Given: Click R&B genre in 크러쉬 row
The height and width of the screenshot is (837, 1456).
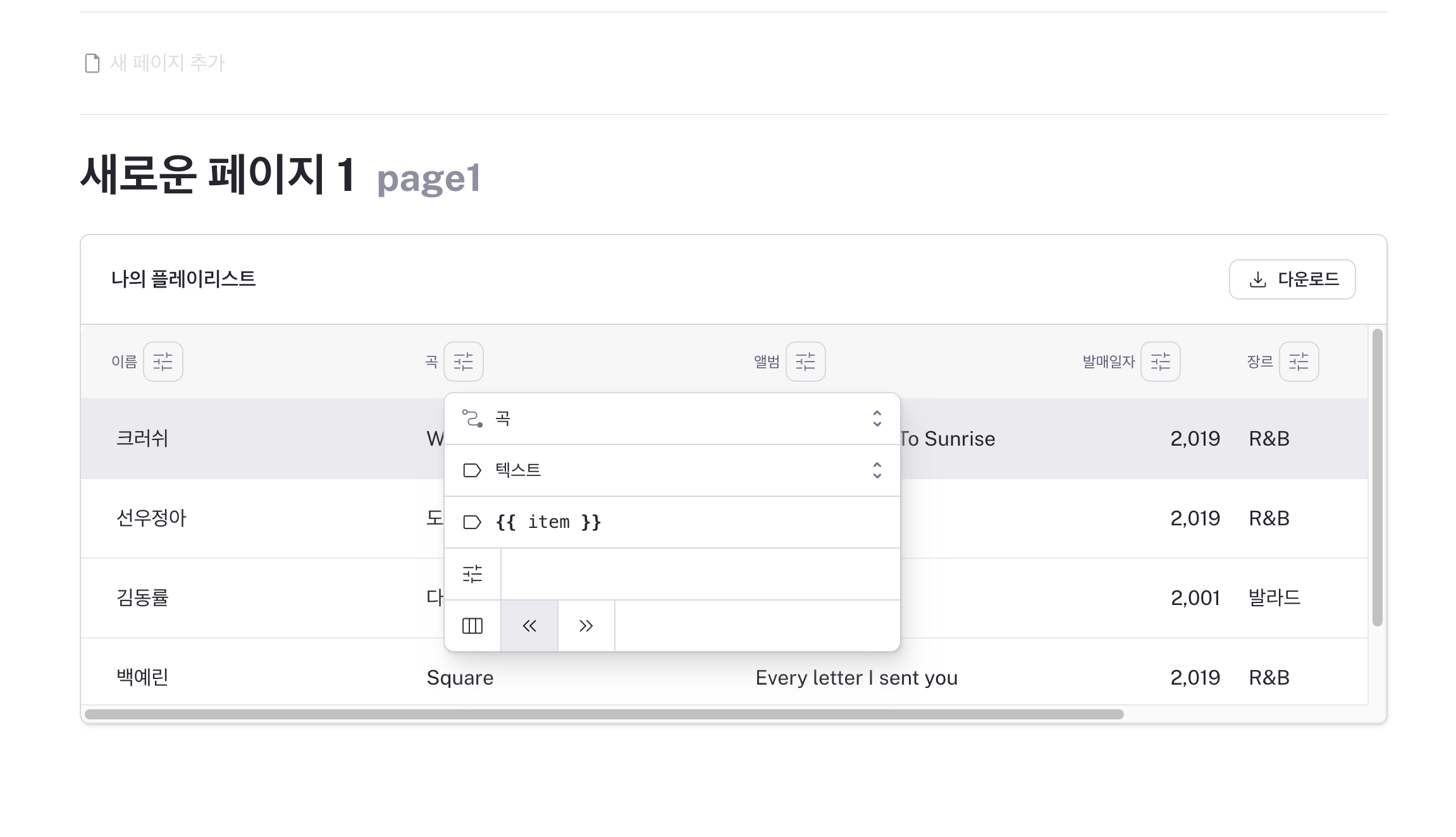Looking at the screenshot, I should coord(1269,439).
